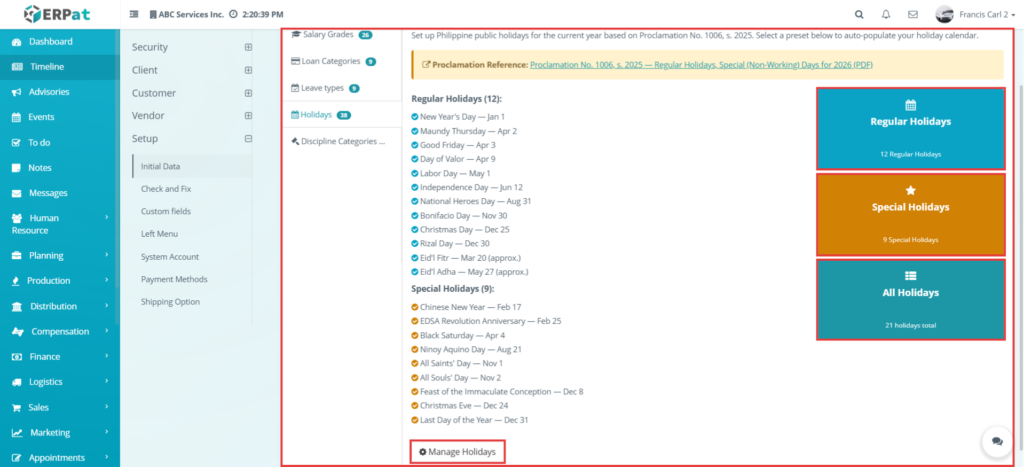Image resolution: width=1024 pixels, height=467 pixels.
Task: Click the Events calendar icon in sidebar
Action: click(x=16, y=118)
